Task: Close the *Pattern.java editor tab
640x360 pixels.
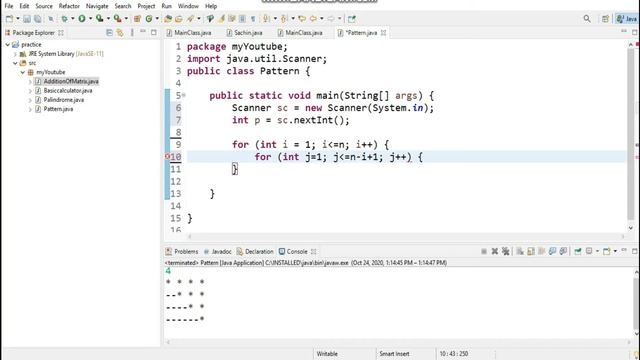Action: [383, 33]
